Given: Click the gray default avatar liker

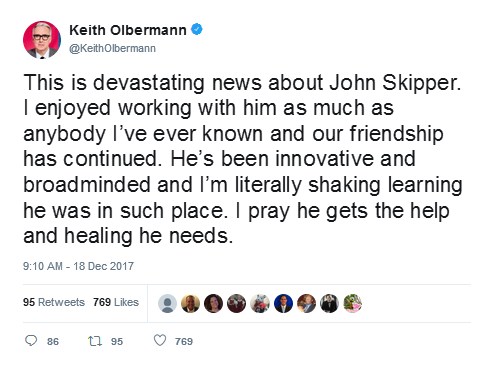Looking at the screenshot, I should 167,303.
